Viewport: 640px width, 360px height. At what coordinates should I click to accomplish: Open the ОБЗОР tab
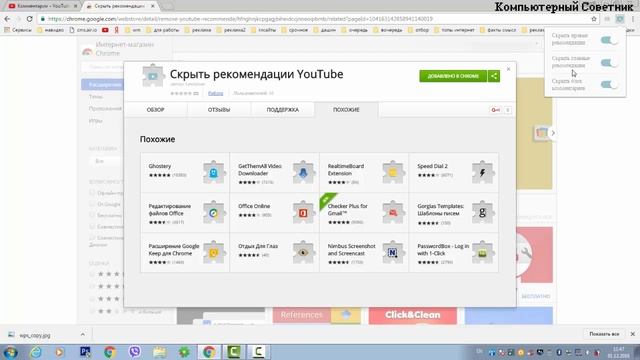tap(156, 110)
